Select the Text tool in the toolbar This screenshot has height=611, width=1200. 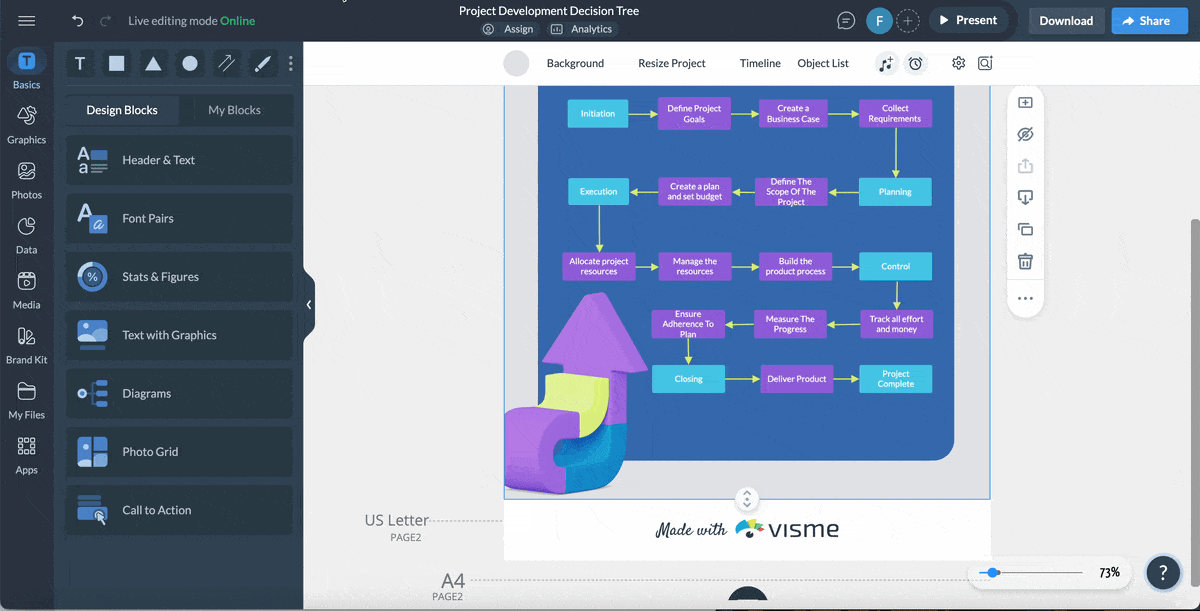80,64
